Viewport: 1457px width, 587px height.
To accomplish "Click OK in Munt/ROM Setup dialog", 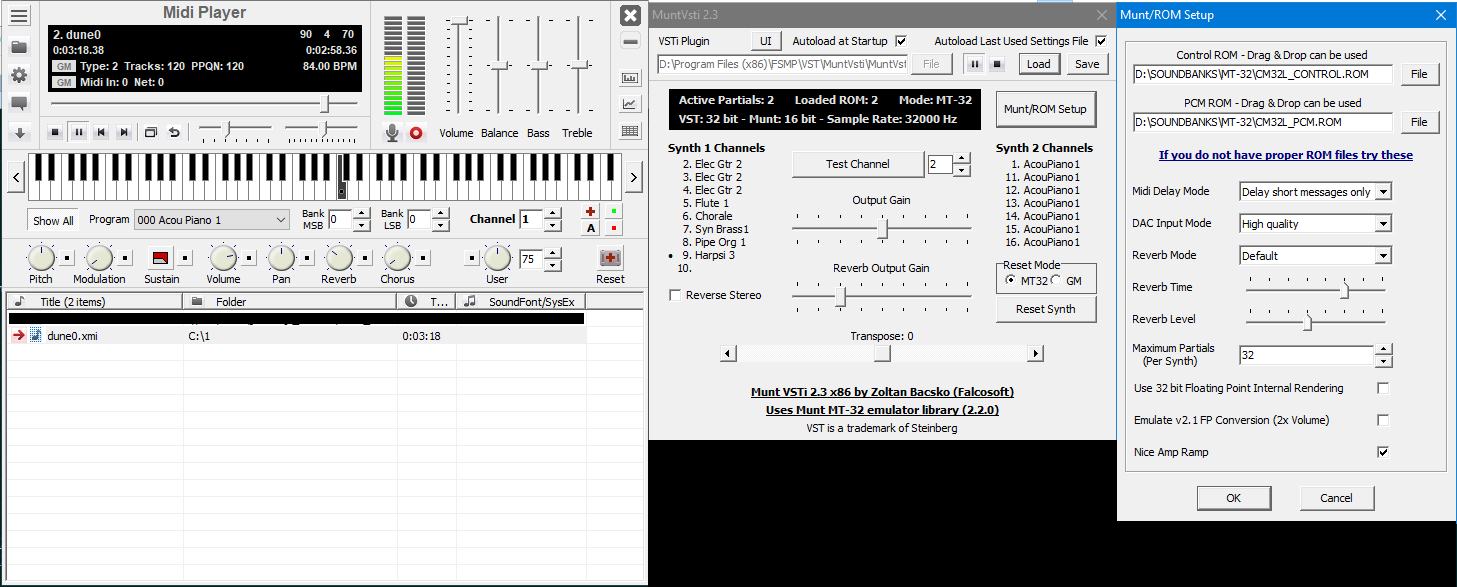I will [x=1233, y=498].
